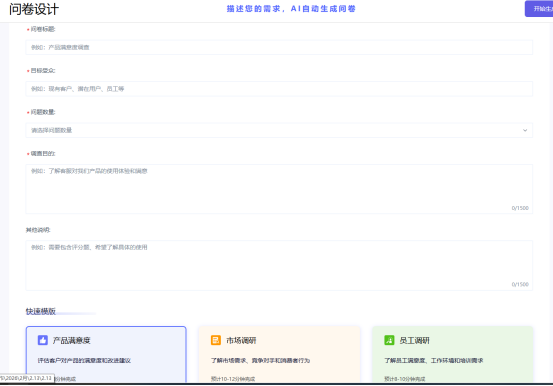The width and height of the screenshot is (553, 386).
Task: Click the 目标受众 field label
Action: [x=43, y=71]
